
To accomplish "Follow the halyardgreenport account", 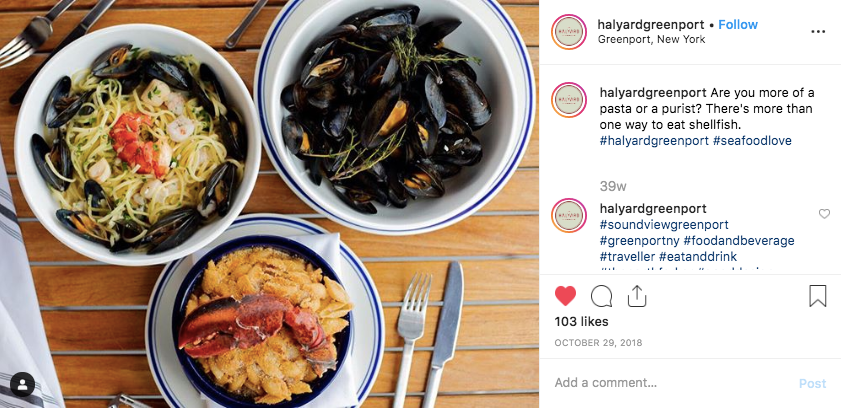I will pos(738,25).
